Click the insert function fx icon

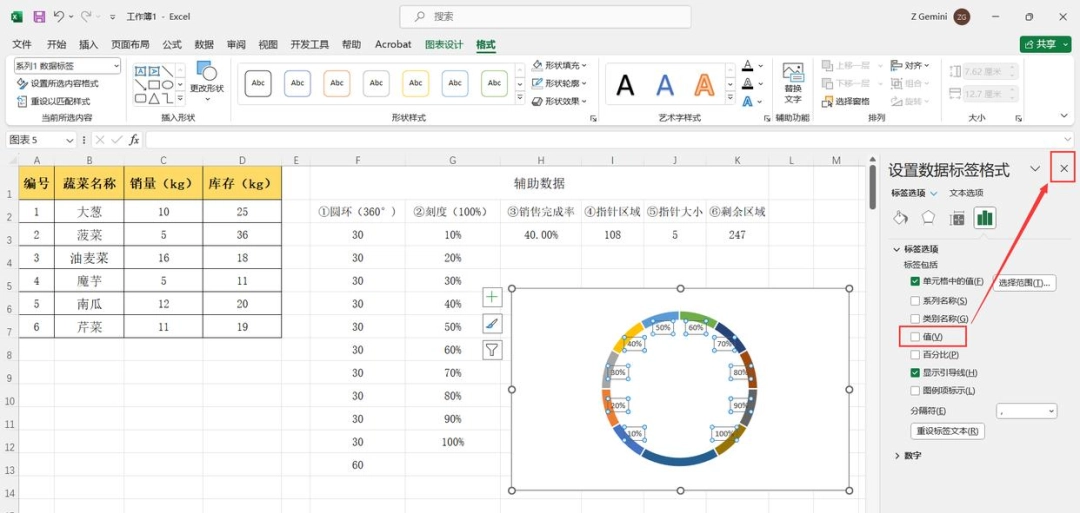(134, 140)
